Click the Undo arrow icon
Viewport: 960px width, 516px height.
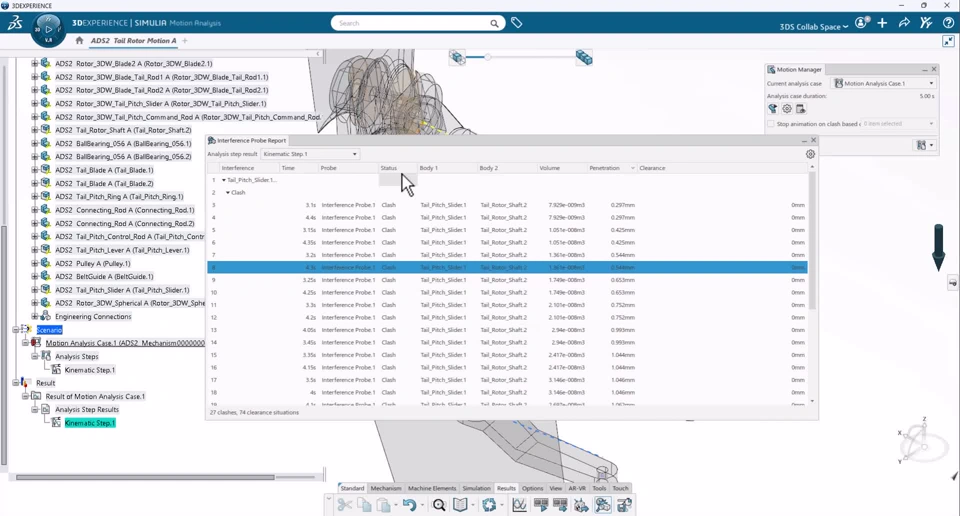pos(409,505)
